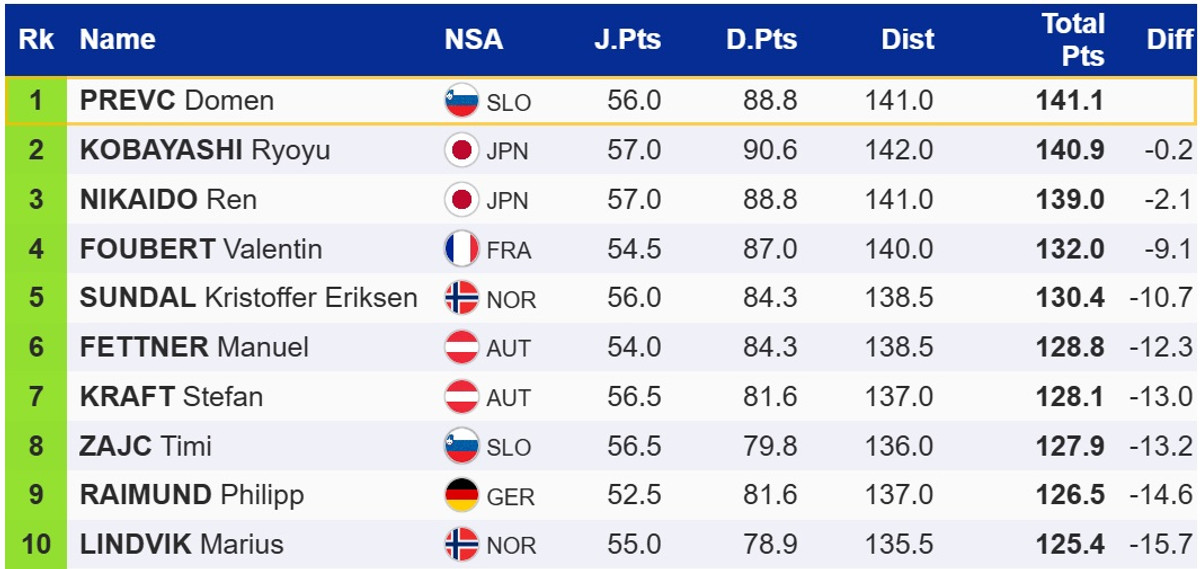This screenshot has height=569, width=1200.
Task: Sort table by Total Pts header
Action: (1072, 39)
